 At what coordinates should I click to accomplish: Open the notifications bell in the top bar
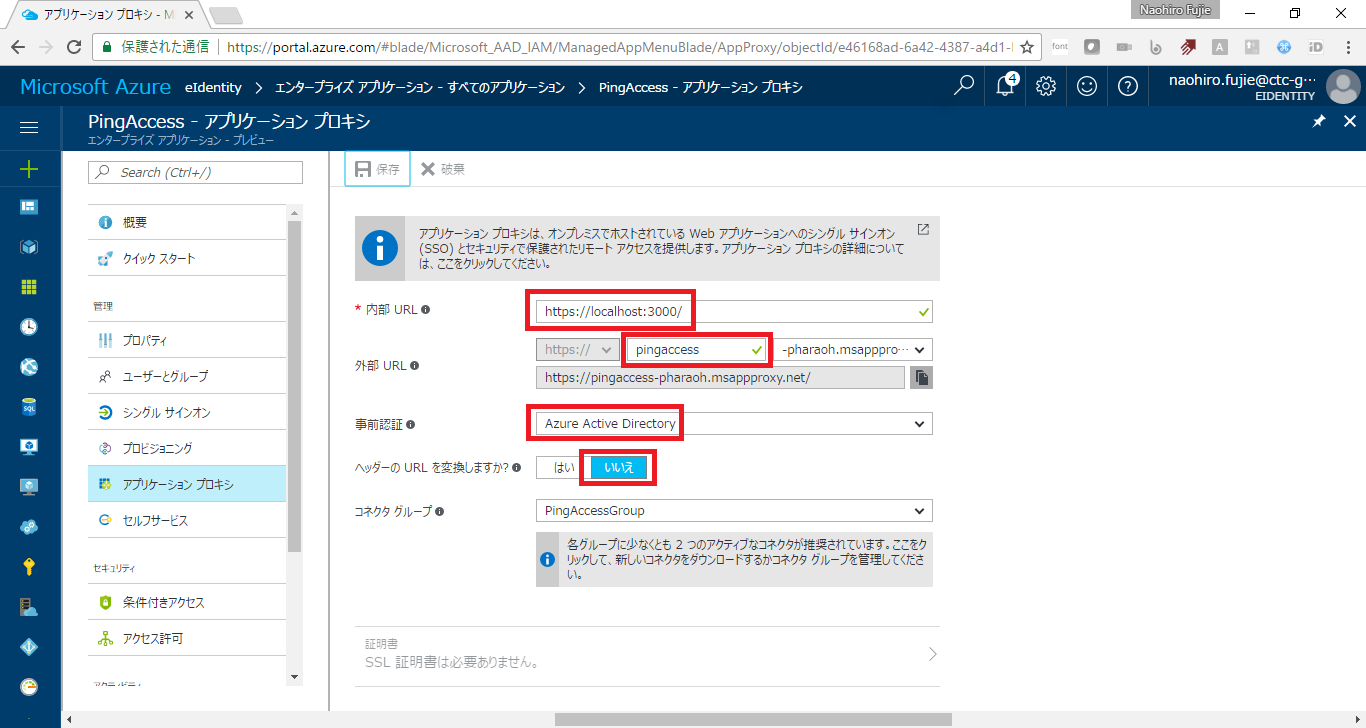coord(1004,87)
